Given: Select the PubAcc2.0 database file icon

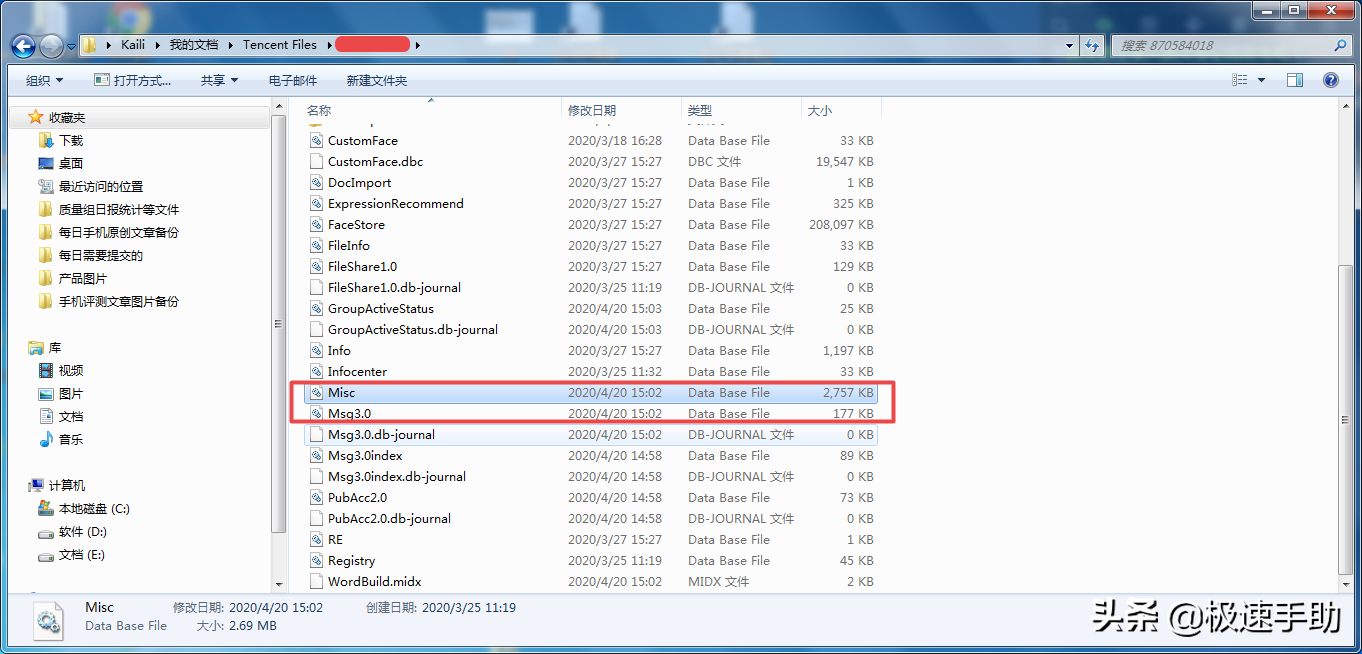Looking at the screenshot, I should coord(316,498).
